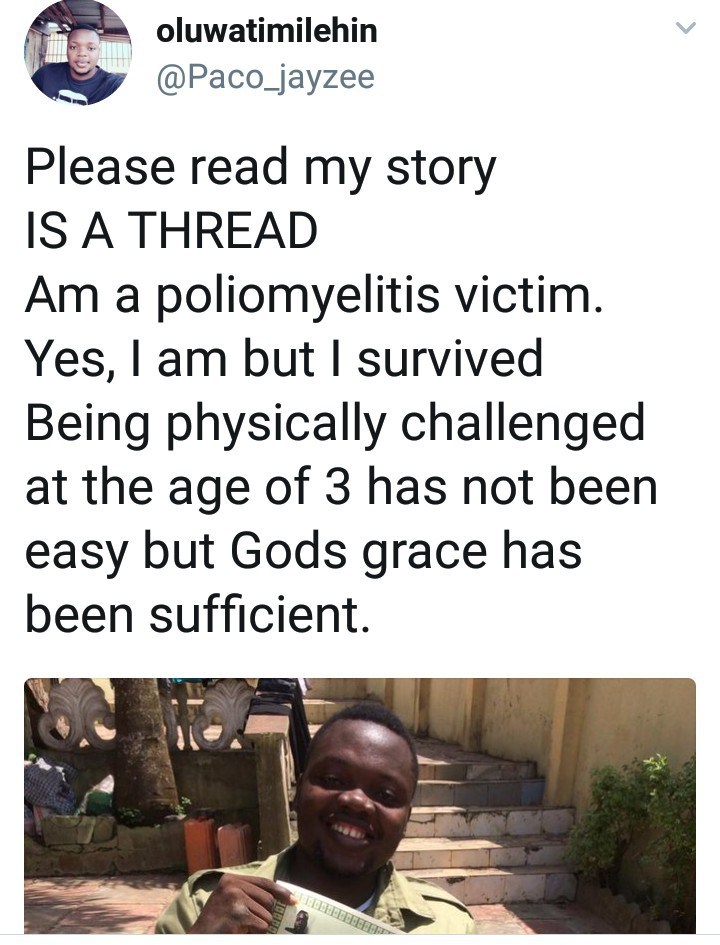Click the 'been sufficient.' line
Image resolution: width=720 pixels, height=945 pixels.
(x=198, y=613)
